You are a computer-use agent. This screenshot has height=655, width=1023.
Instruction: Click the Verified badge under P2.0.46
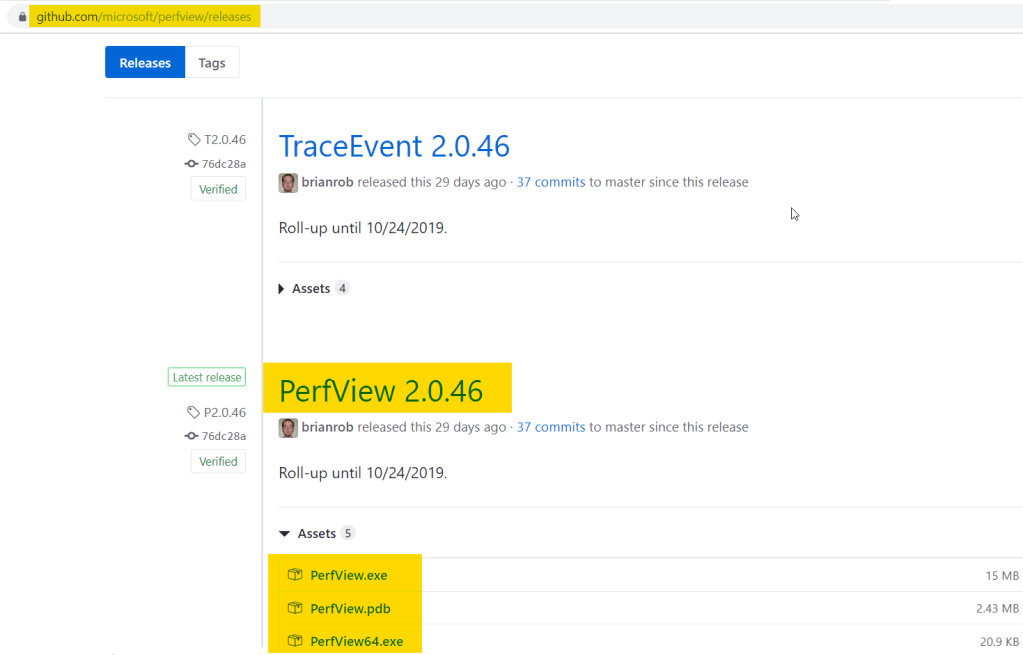click(x=218, y=461)
